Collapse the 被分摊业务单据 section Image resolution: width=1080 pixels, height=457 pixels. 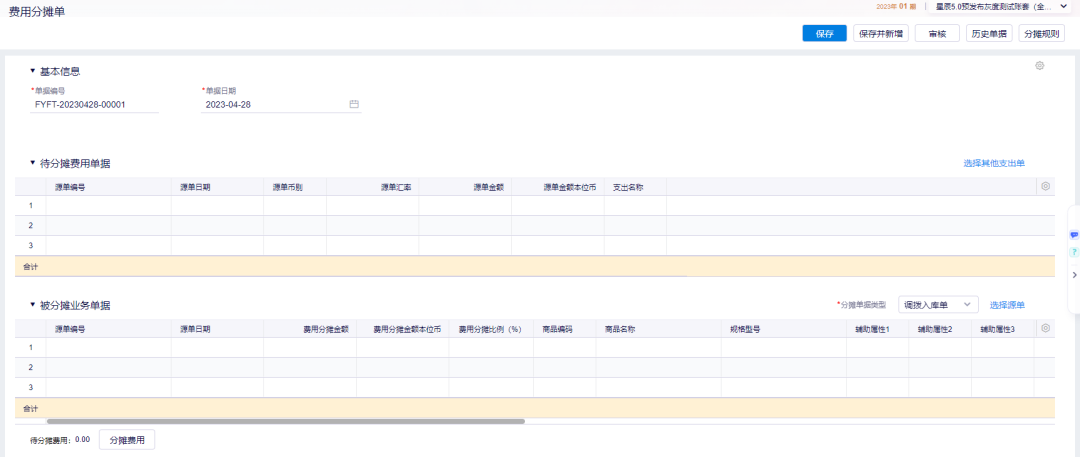[x=32, y=305]
